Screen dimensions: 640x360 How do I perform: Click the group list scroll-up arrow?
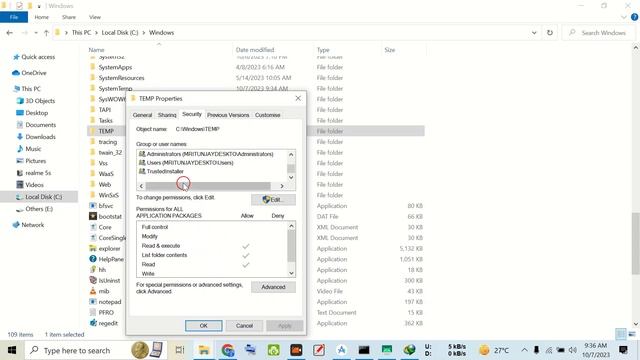(291, 154)
